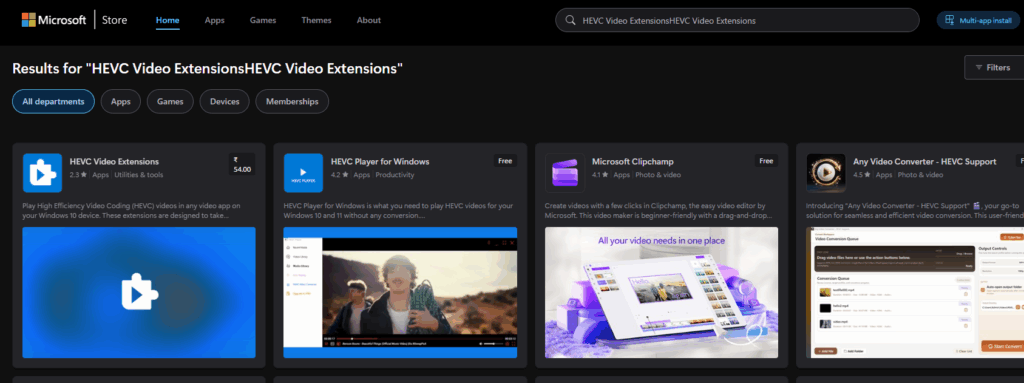Open the HEVC Video Extensions app icon

[42, 173]
